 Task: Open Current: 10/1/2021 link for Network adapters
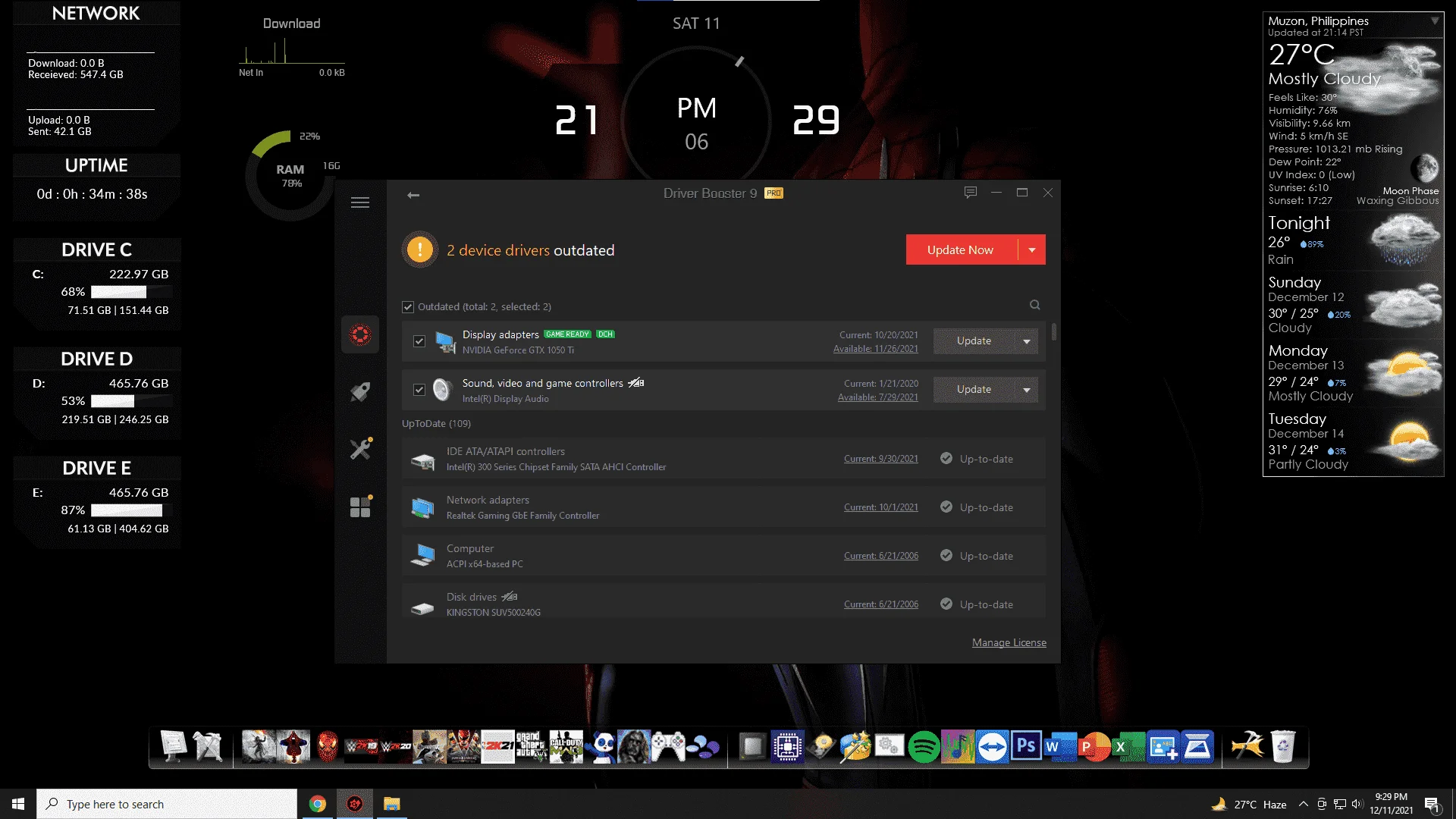click(x=880, y=507)
